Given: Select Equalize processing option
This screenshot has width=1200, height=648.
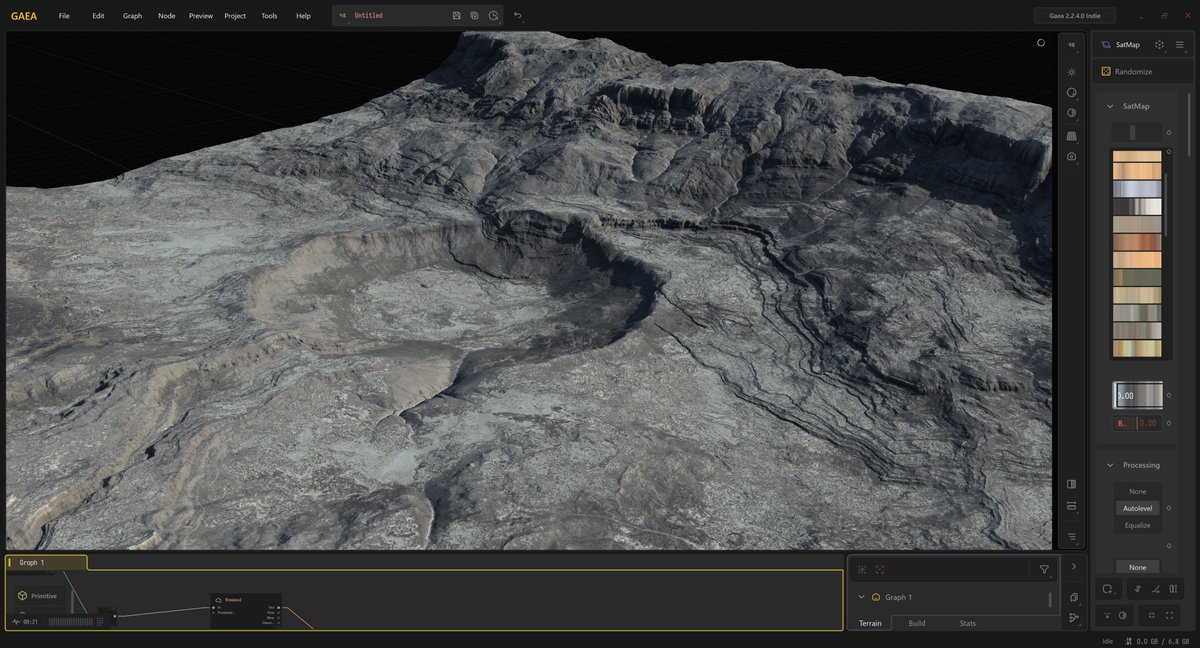Looking at the screenshot, I should tap(1137, 525).
